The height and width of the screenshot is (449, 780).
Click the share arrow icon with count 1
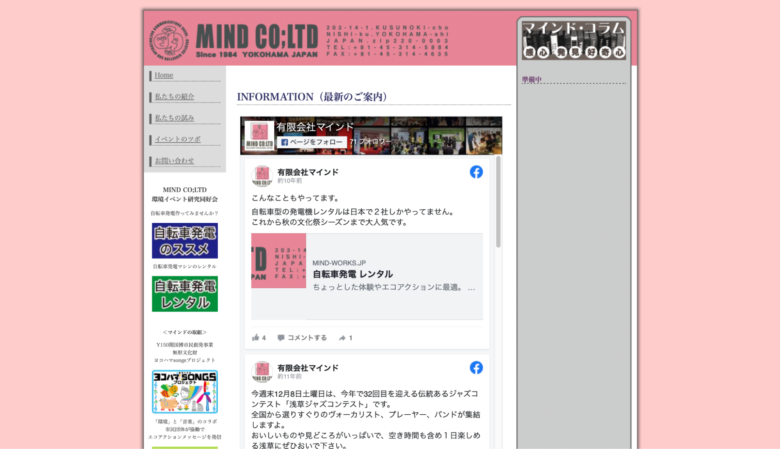pos(345,338)
